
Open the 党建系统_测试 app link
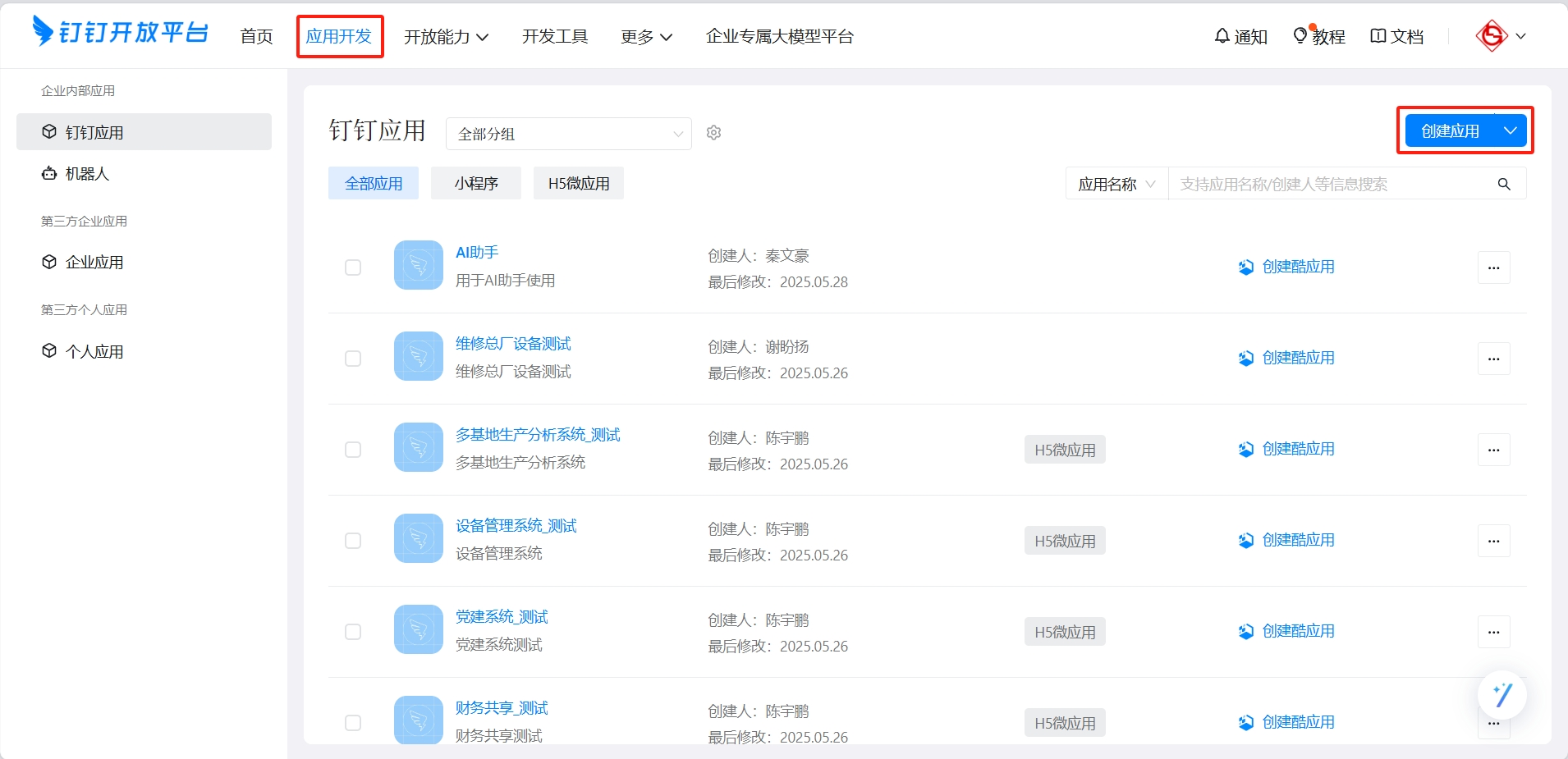click(x=502, y=617)
